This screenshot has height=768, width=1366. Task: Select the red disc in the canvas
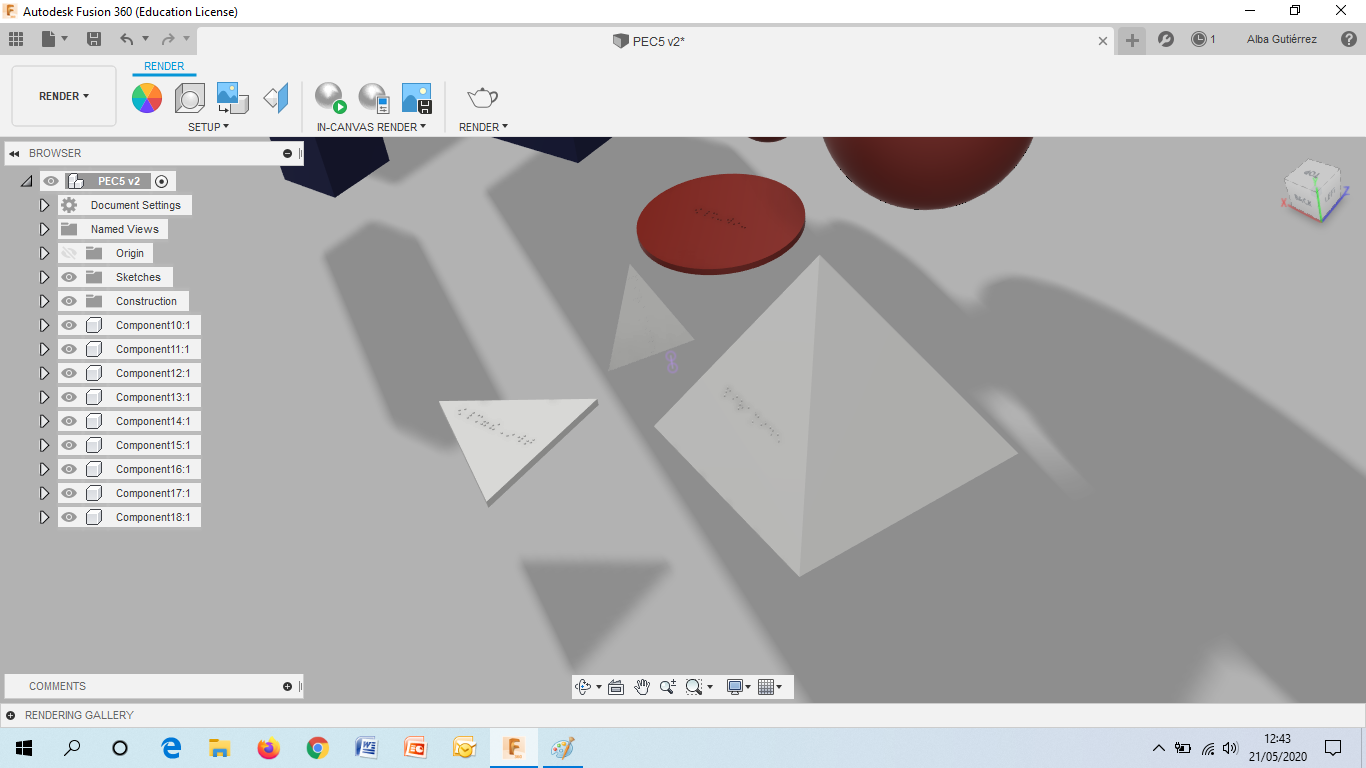click(x=720, y=225)
